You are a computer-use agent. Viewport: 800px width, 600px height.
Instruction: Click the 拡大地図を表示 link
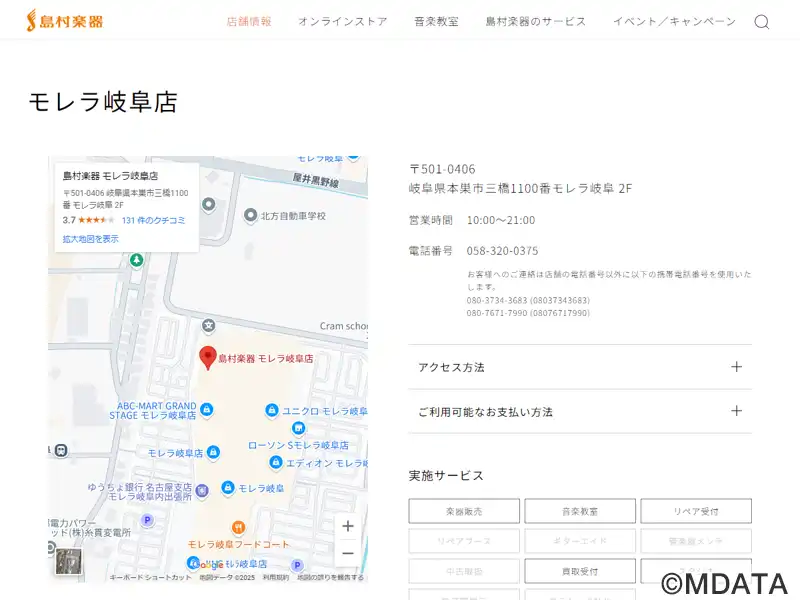pyautogui.click(x=90, y=239)
